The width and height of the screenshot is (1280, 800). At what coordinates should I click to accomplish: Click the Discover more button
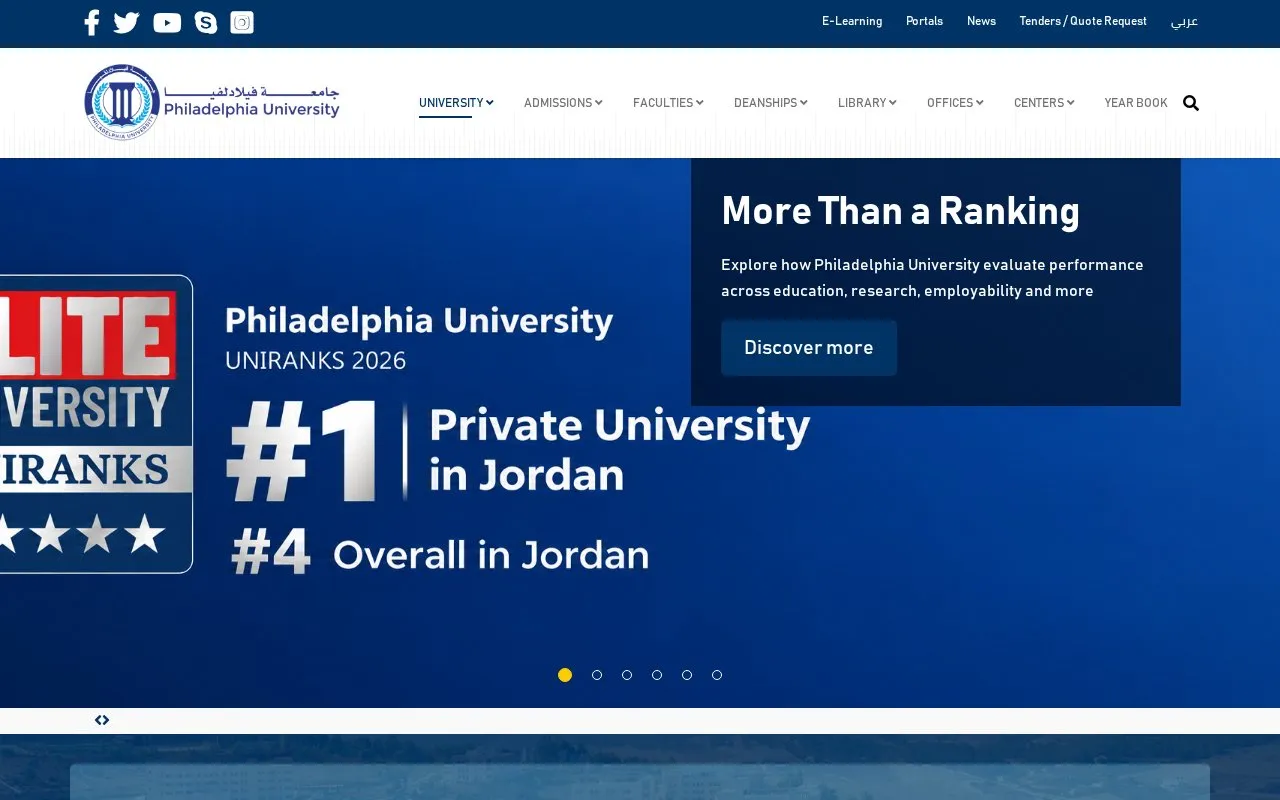click(809, 348)
